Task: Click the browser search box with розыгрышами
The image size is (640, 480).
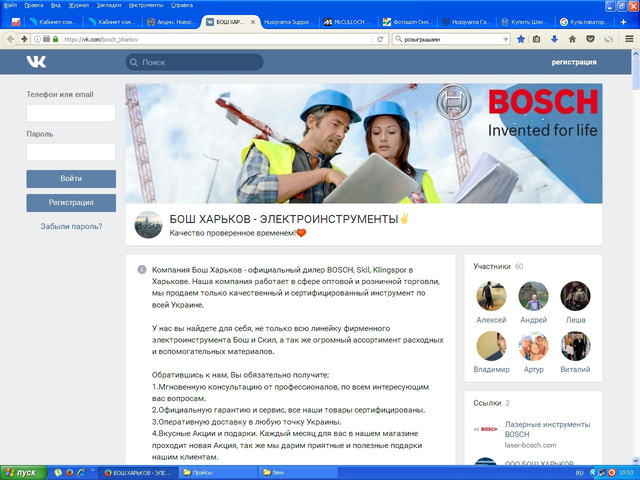Action: [451, 39]
